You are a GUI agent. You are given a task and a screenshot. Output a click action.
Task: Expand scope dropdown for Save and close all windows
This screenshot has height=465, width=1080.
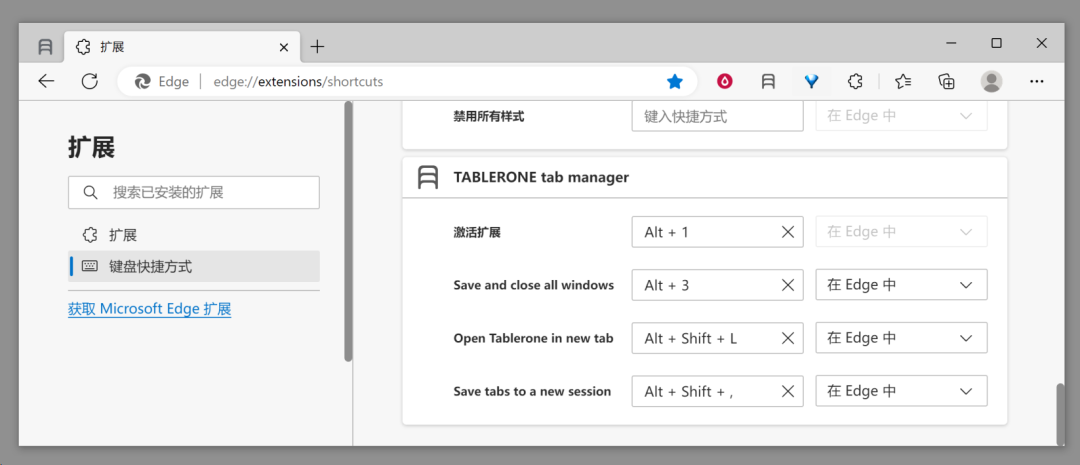pos(901,285)
